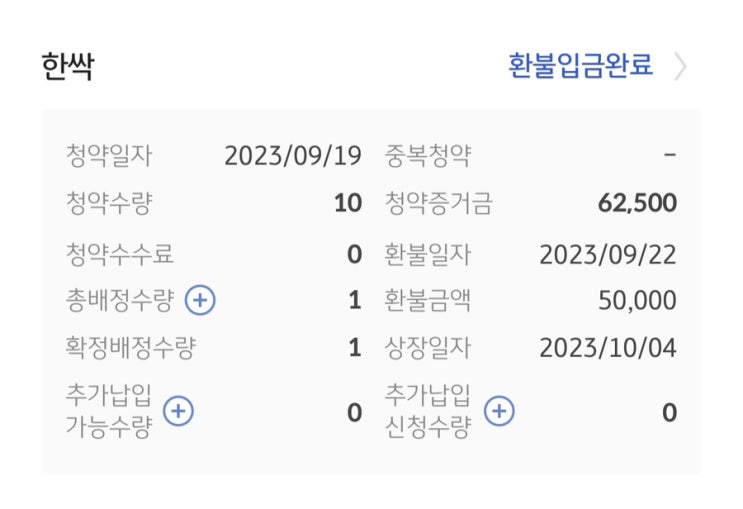
Task: Tap the 청약일자 value 2023/09/19
Action: (x=293, y=155)
